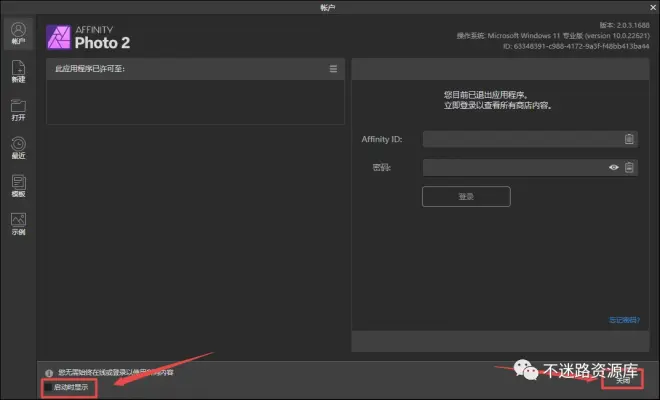
Task: Select the ID text under the version info
Action: (576, 46)
